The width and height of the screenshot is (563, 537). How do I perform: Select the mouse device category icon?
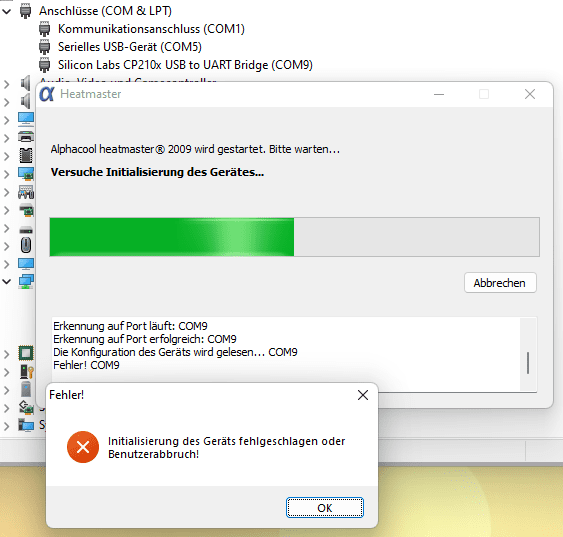[x=26, y=246]
